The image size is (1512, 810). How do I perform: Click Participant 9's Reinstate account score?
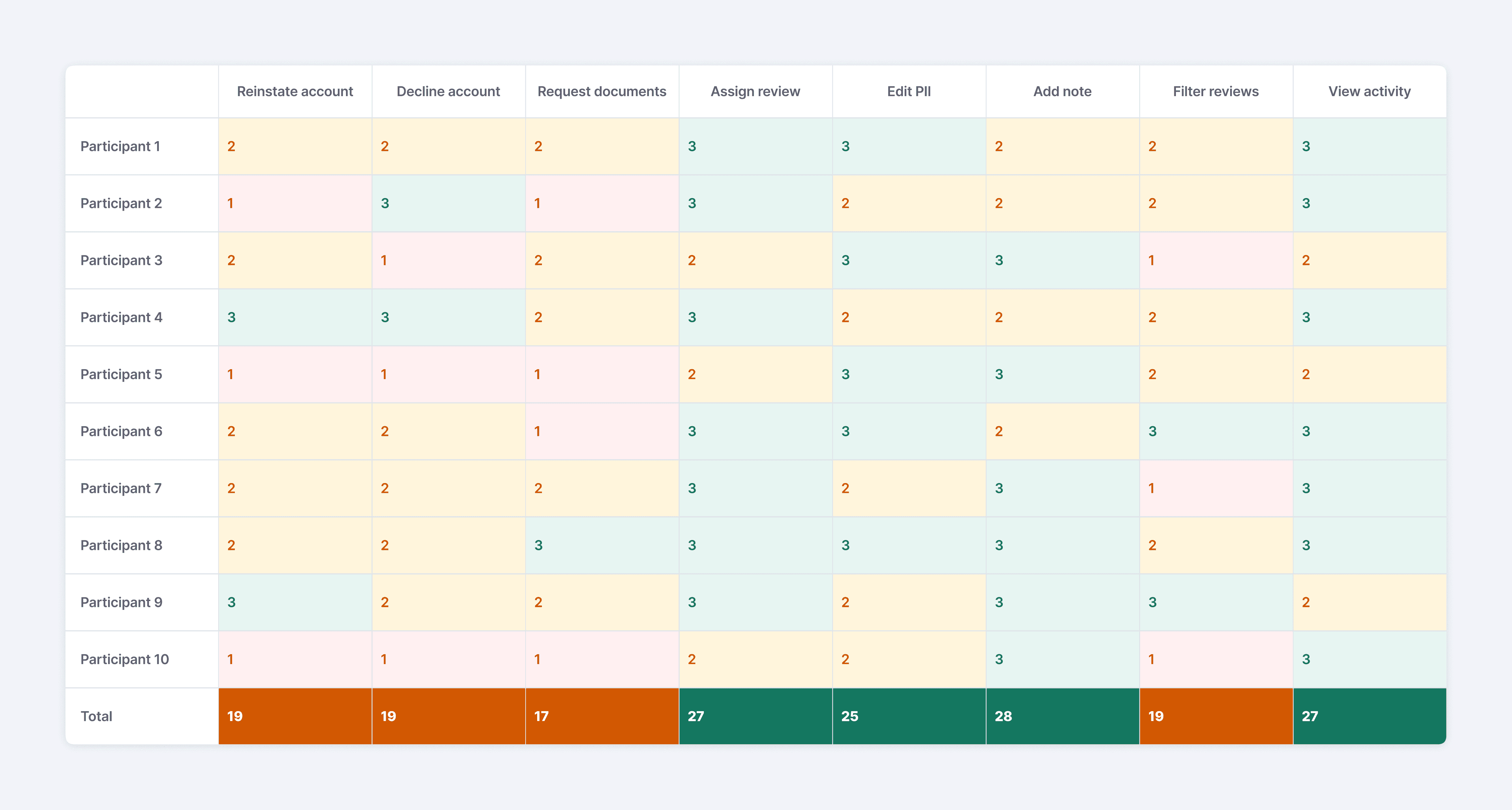click(x=231, y=602)
